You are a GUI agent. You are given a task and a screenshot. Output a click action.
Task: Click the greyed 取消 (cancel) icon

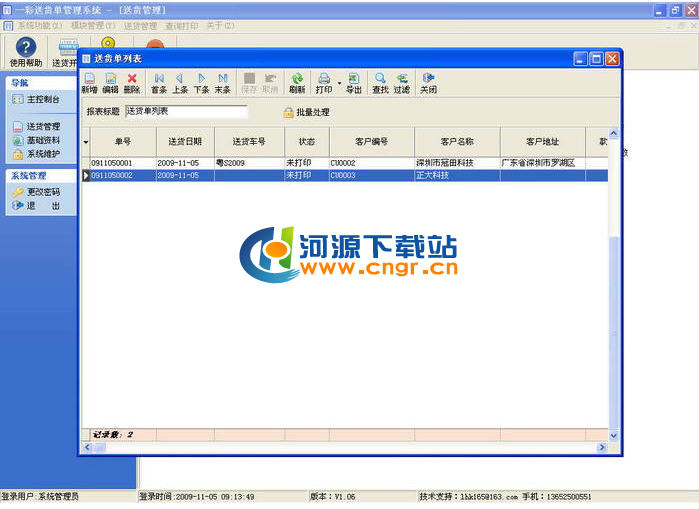270,83
